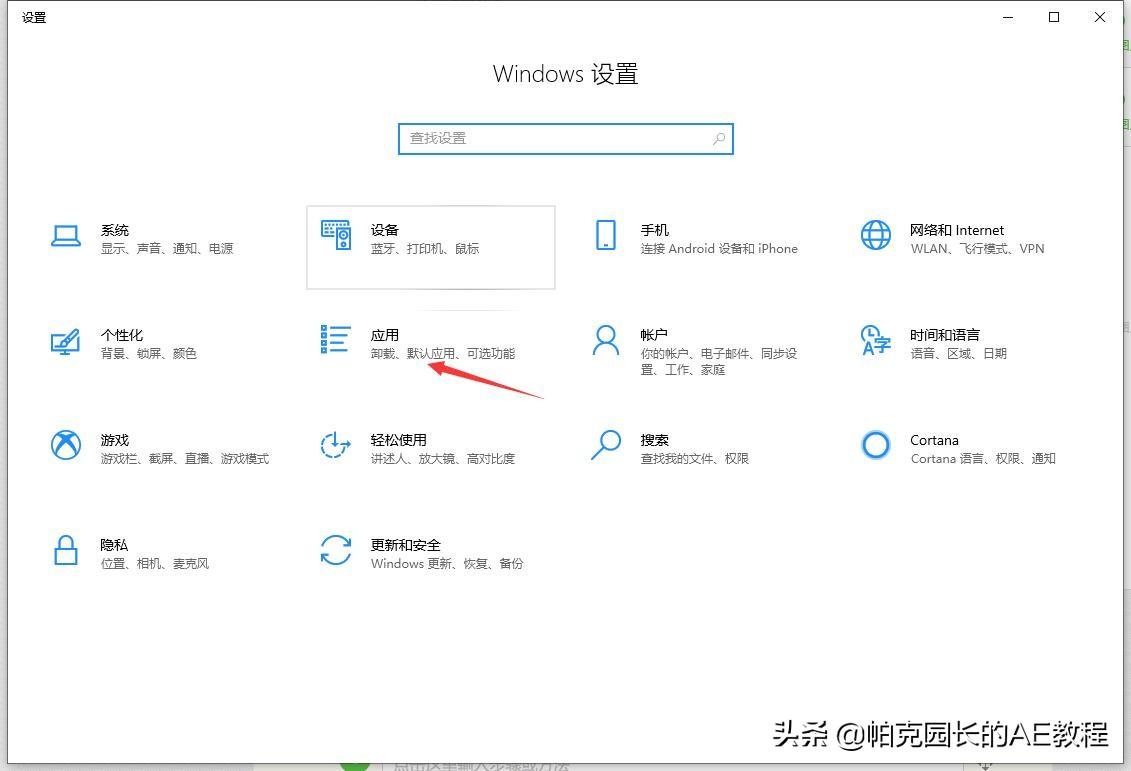Click description WLAN、飞行模式、VPN
Screen dimensions: 1131x771
point(977,249)
